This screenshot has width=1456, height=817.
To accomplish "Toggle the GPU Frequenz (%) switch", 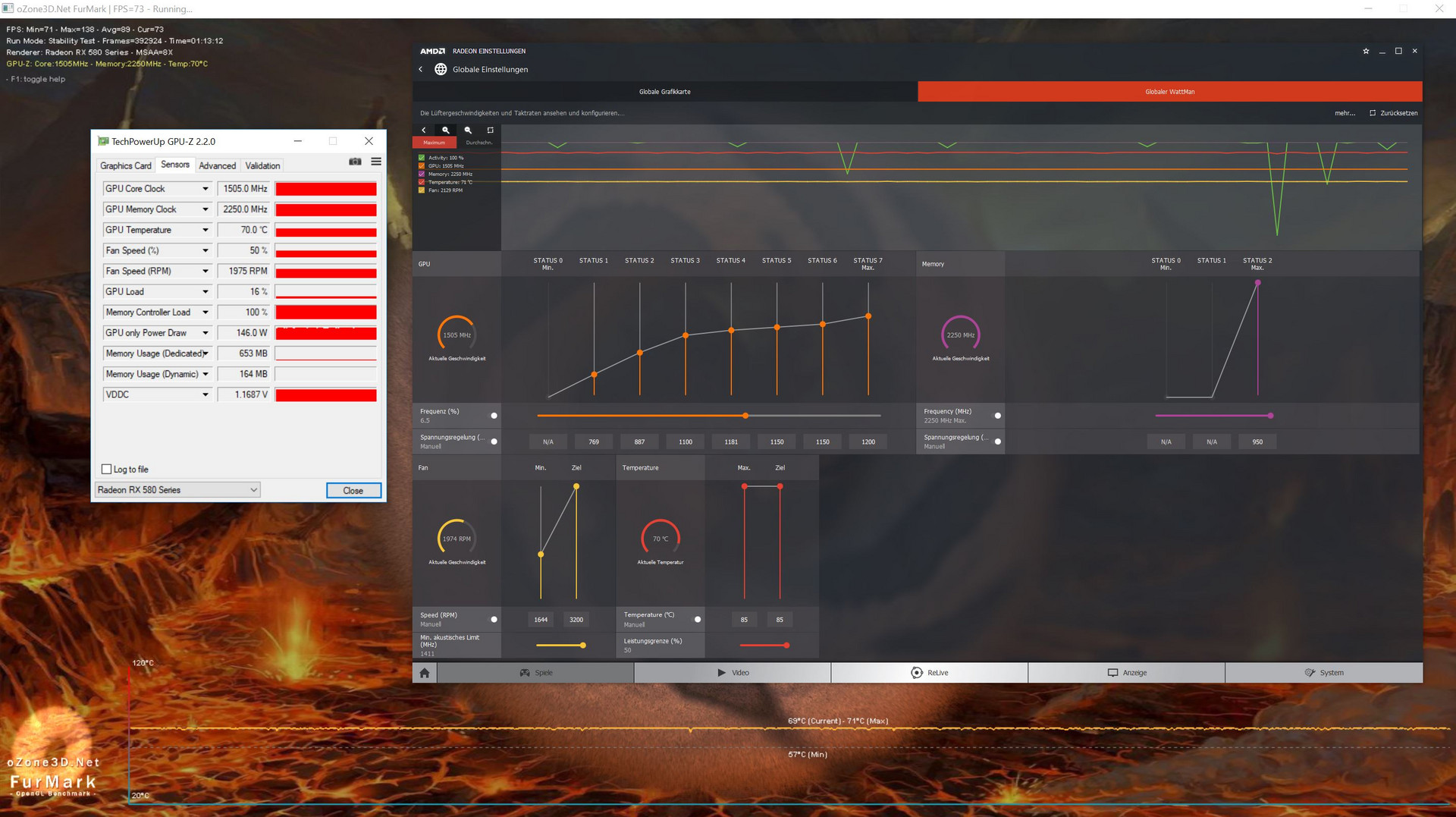I will (x=494, y=416).
